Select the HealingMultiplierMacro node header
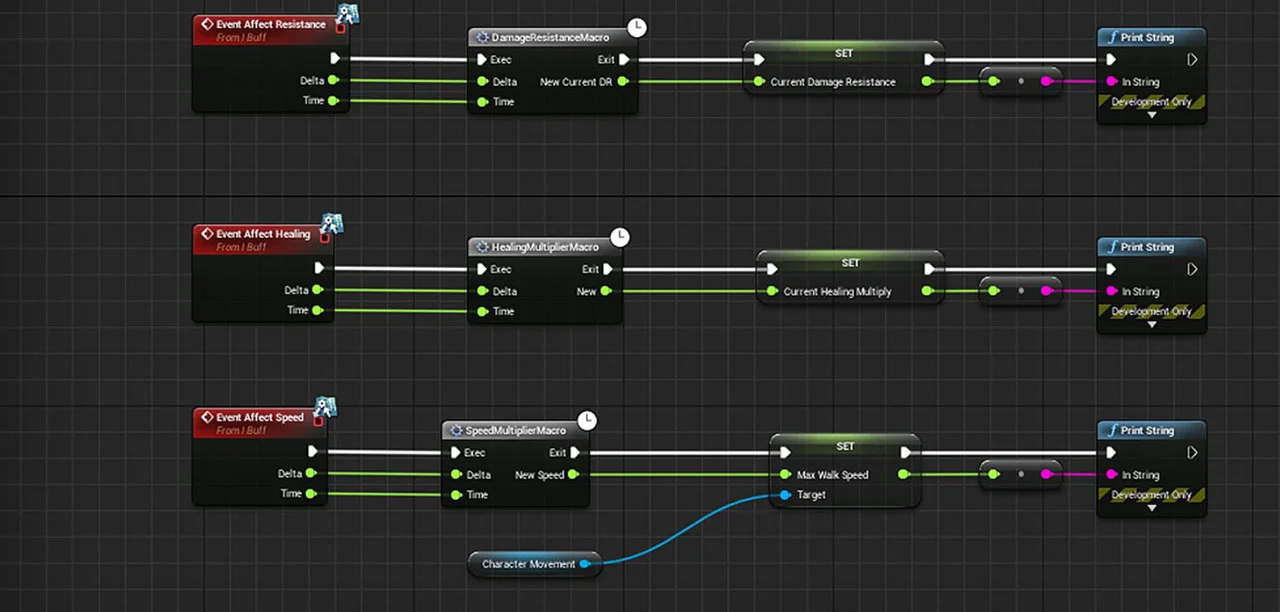The height and width of the screenshot is (612, 1280). [545, 247]
